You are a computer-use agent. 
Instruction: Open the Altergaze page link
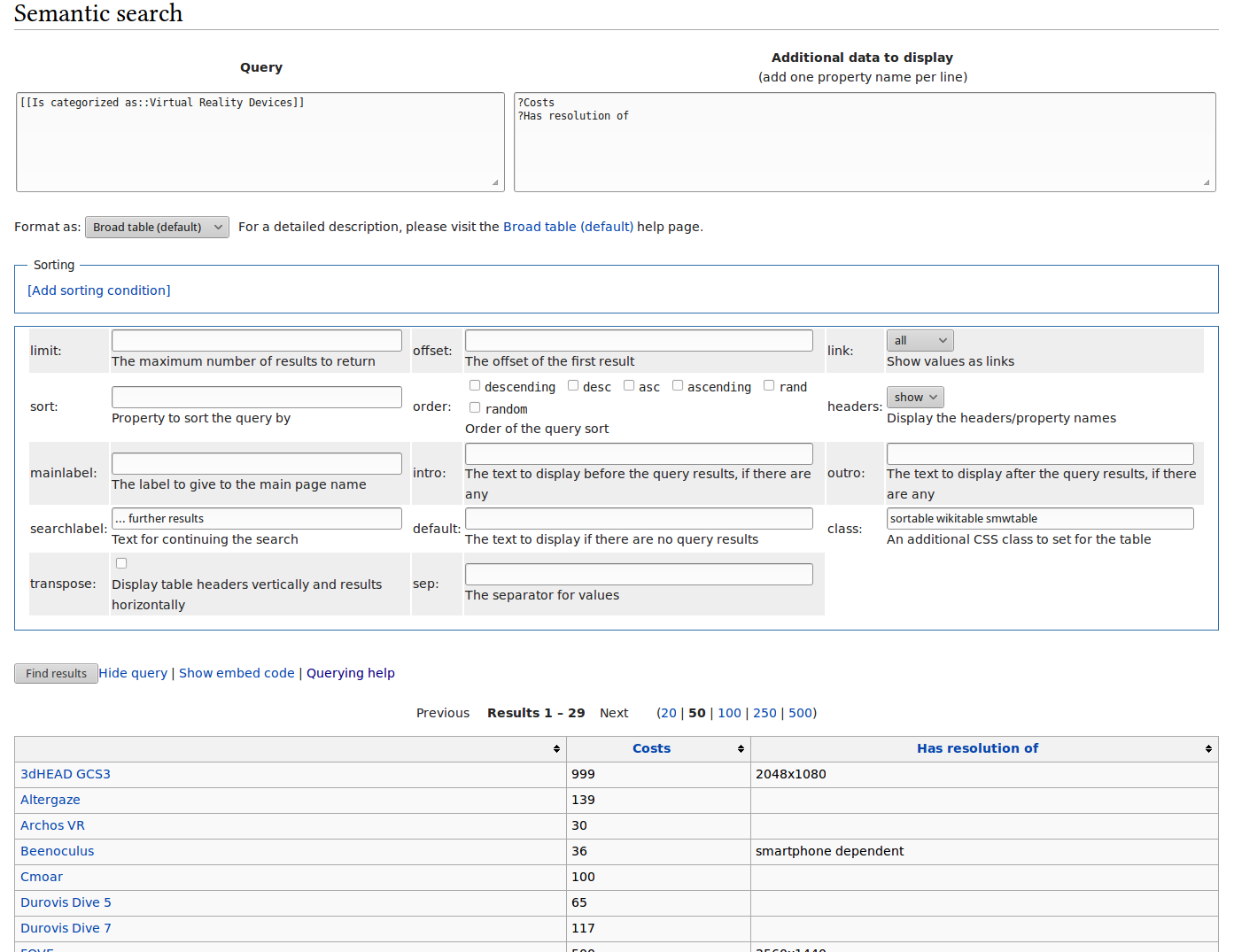(x=50, y=800)
